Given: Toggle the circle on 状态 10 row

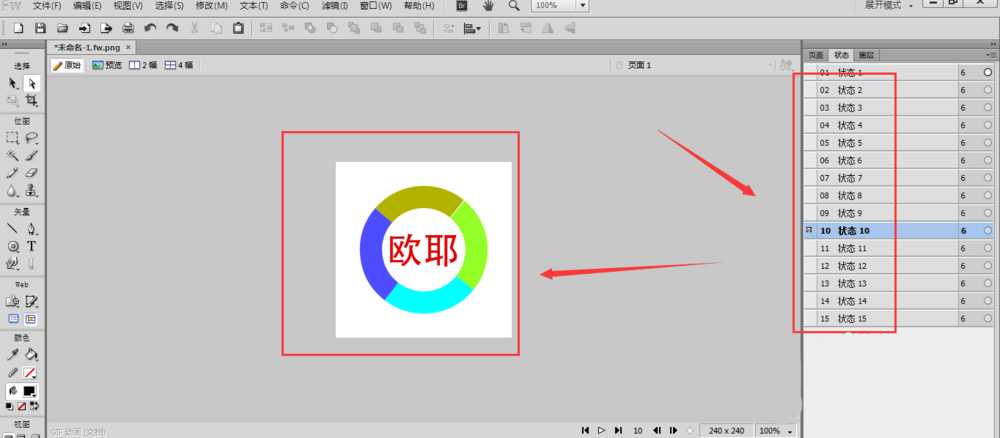Looking at the screenshot, I should 988,230.
